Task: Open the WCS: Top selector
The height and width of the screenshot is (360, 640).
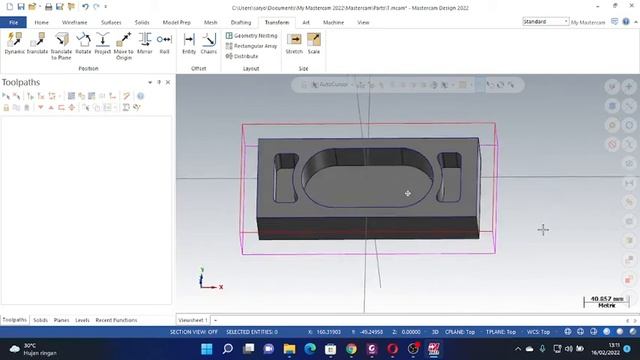Action: pyautogui.click(x=538, y=332)
